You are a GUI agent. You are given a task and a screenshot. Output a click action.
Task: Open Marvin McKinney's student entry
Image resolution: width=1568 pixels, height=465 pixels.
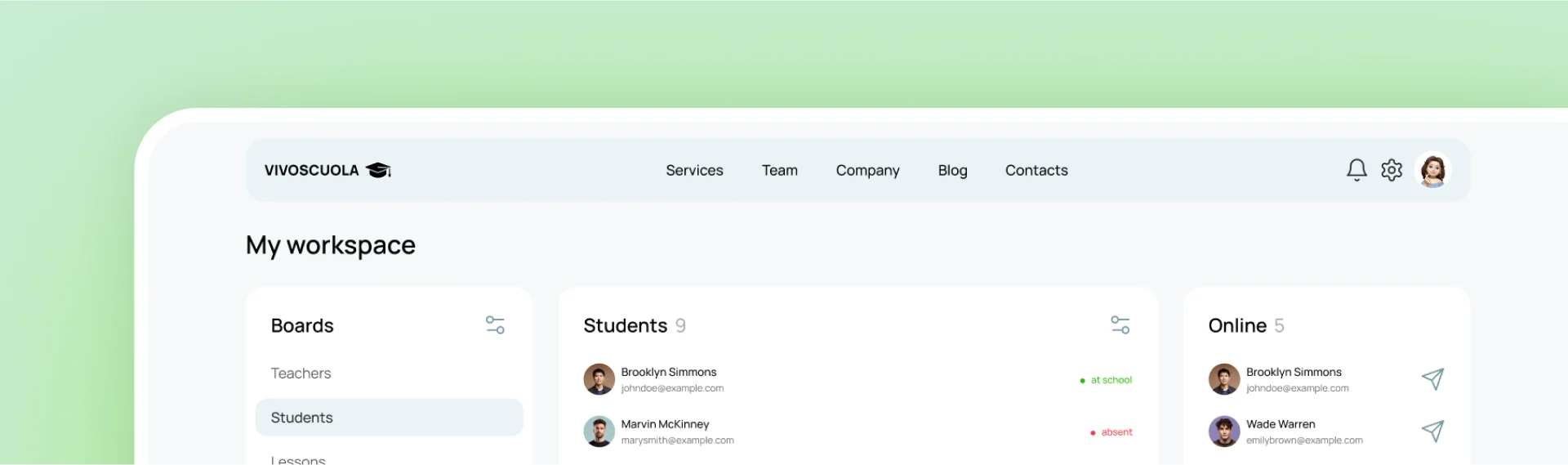click(665, 425)
